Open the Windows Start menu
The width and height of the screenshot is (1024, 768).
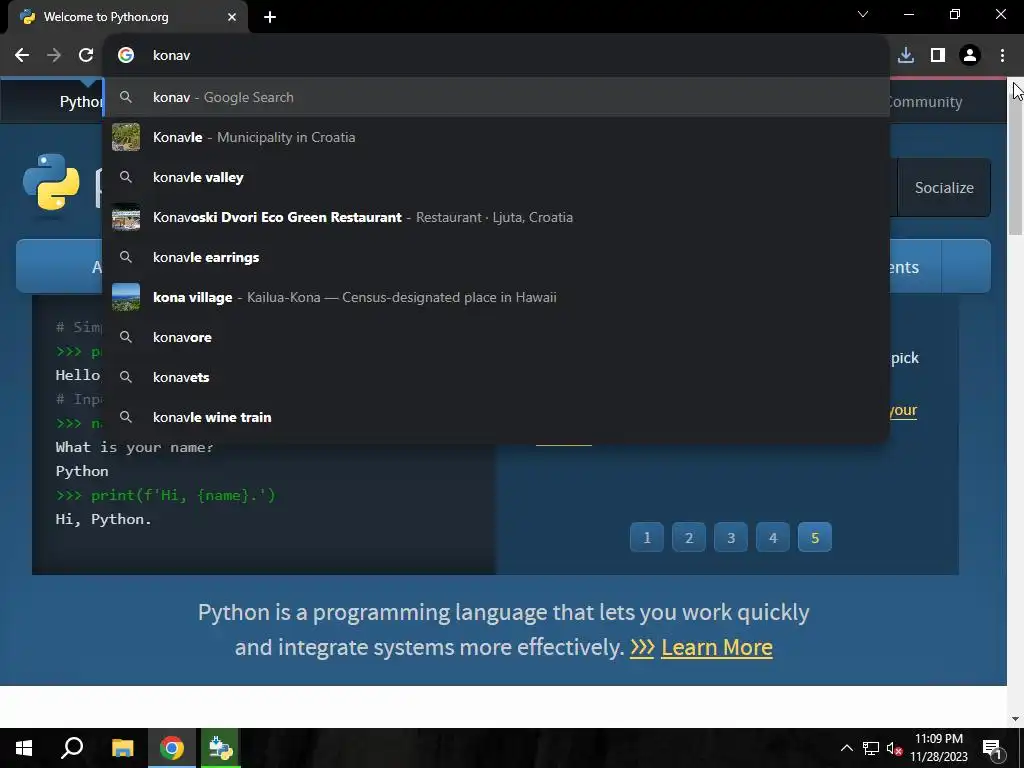(24, 748)
